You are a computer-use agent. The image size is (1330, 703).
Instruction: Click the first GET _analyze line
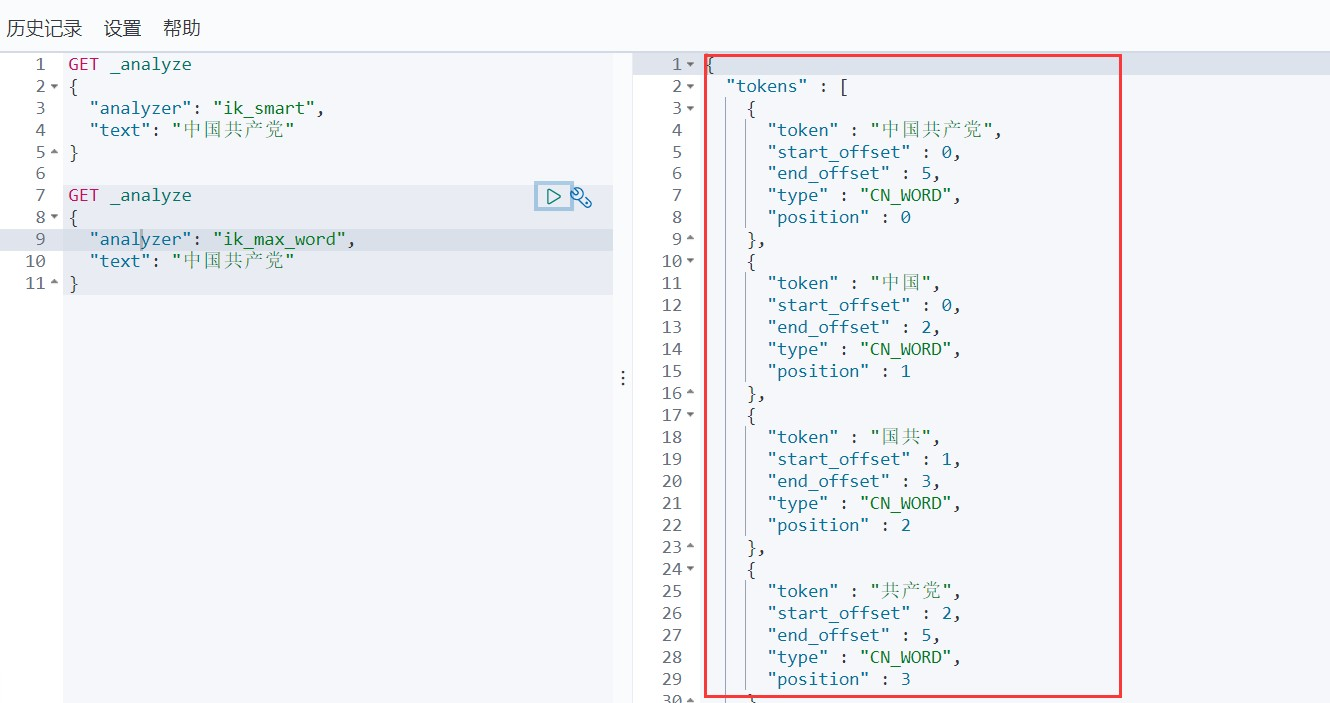coord(130,65)
